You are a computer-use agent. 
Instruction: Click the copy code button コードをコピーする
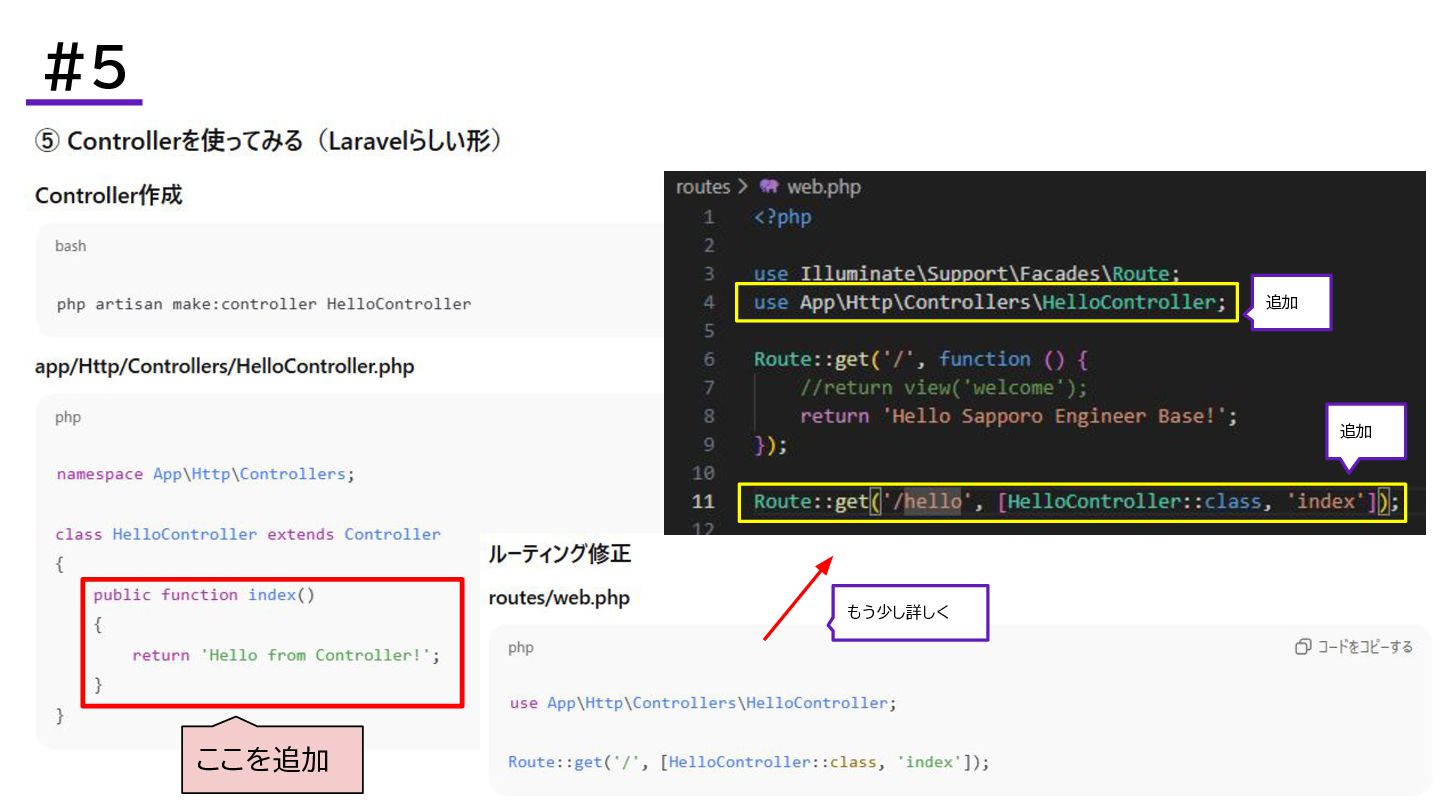click(x=1354, y=647)
